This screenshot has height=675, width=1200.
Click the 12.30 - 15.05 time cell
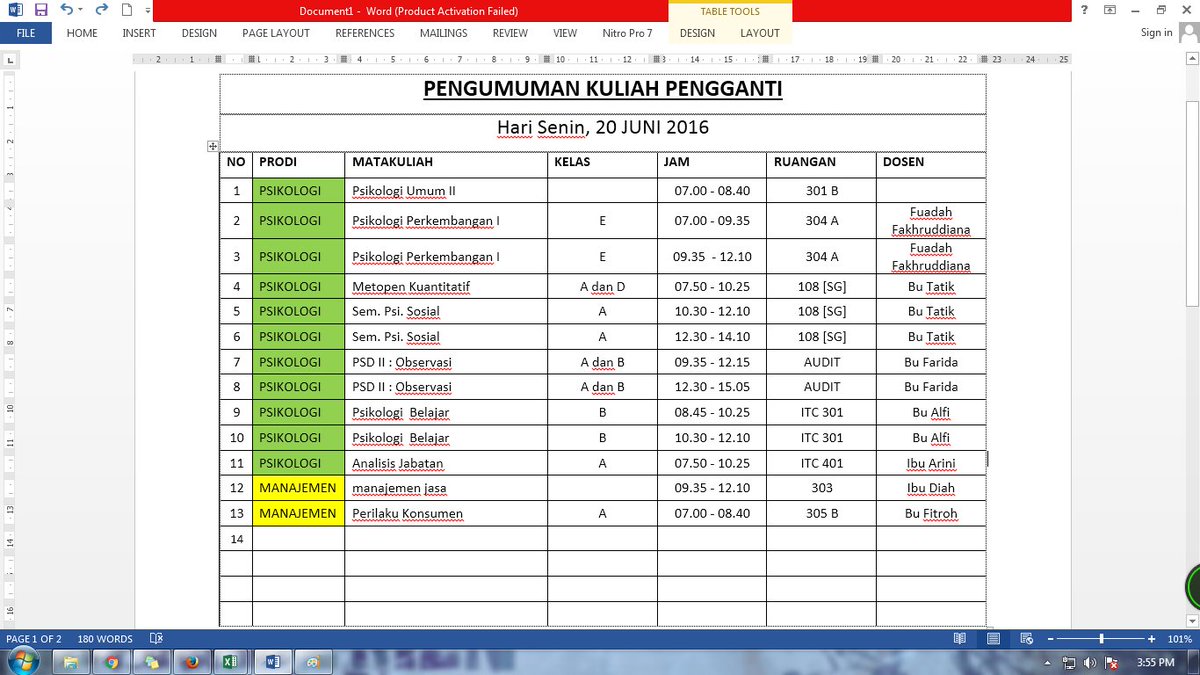point(711,387)
